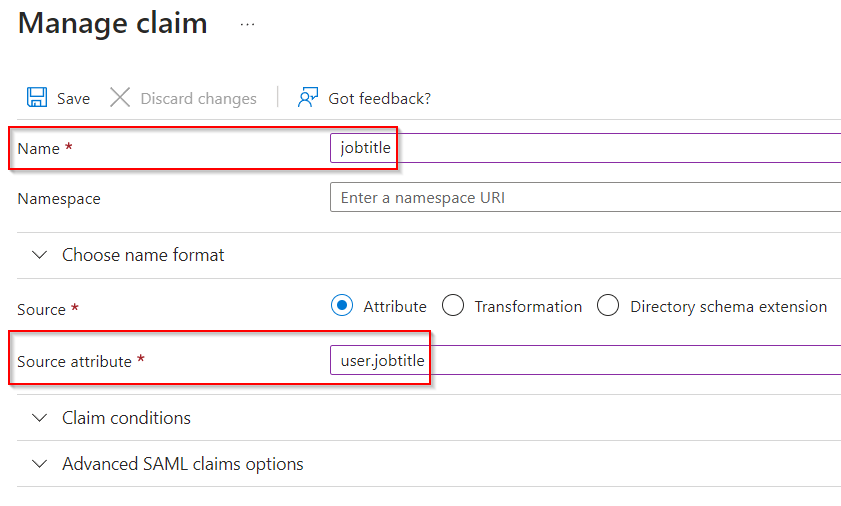Click the Save text in toolbar

coord(73,99)
